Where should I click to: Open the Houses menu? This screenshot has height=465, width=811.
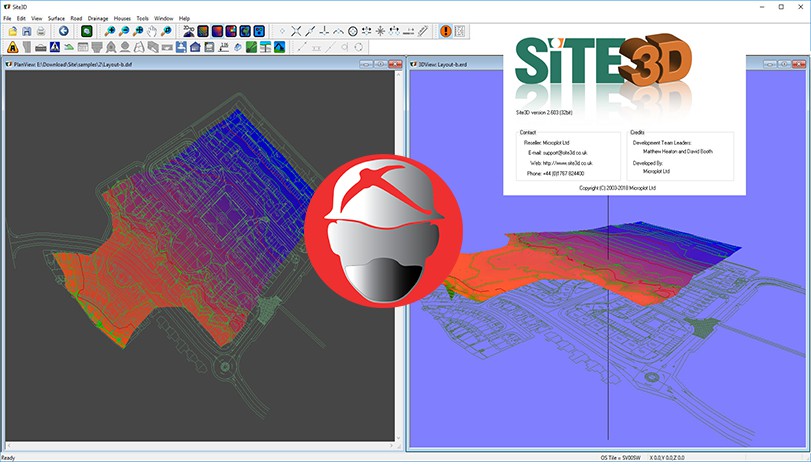coord(123,18)
